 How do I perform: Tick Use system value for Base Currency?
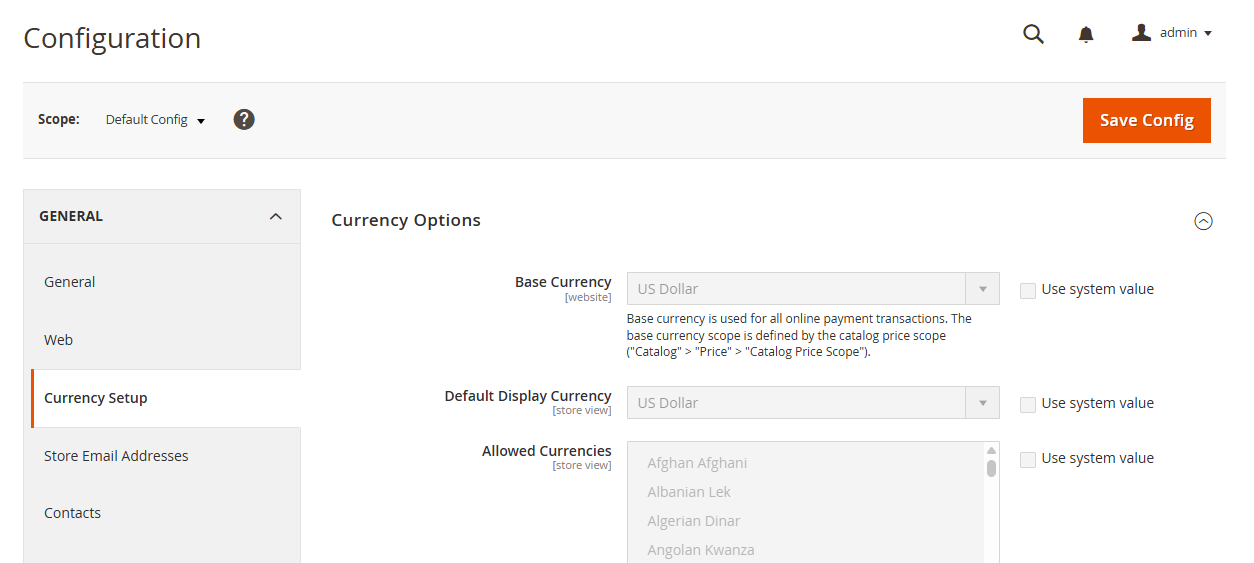pos(1028,290)
